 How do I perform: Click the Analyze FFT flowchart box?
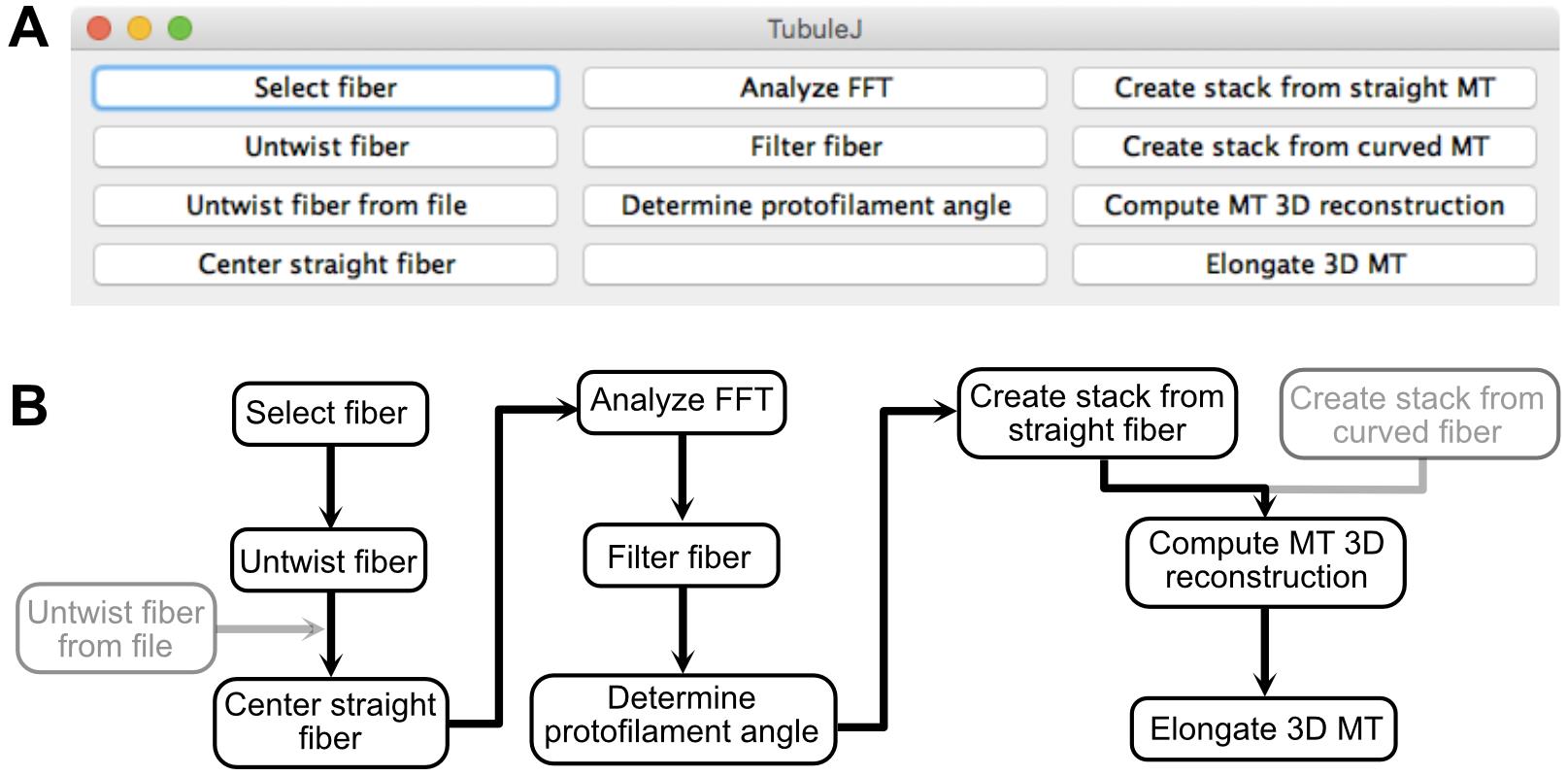pyautogui.click(x=682, y=402)
